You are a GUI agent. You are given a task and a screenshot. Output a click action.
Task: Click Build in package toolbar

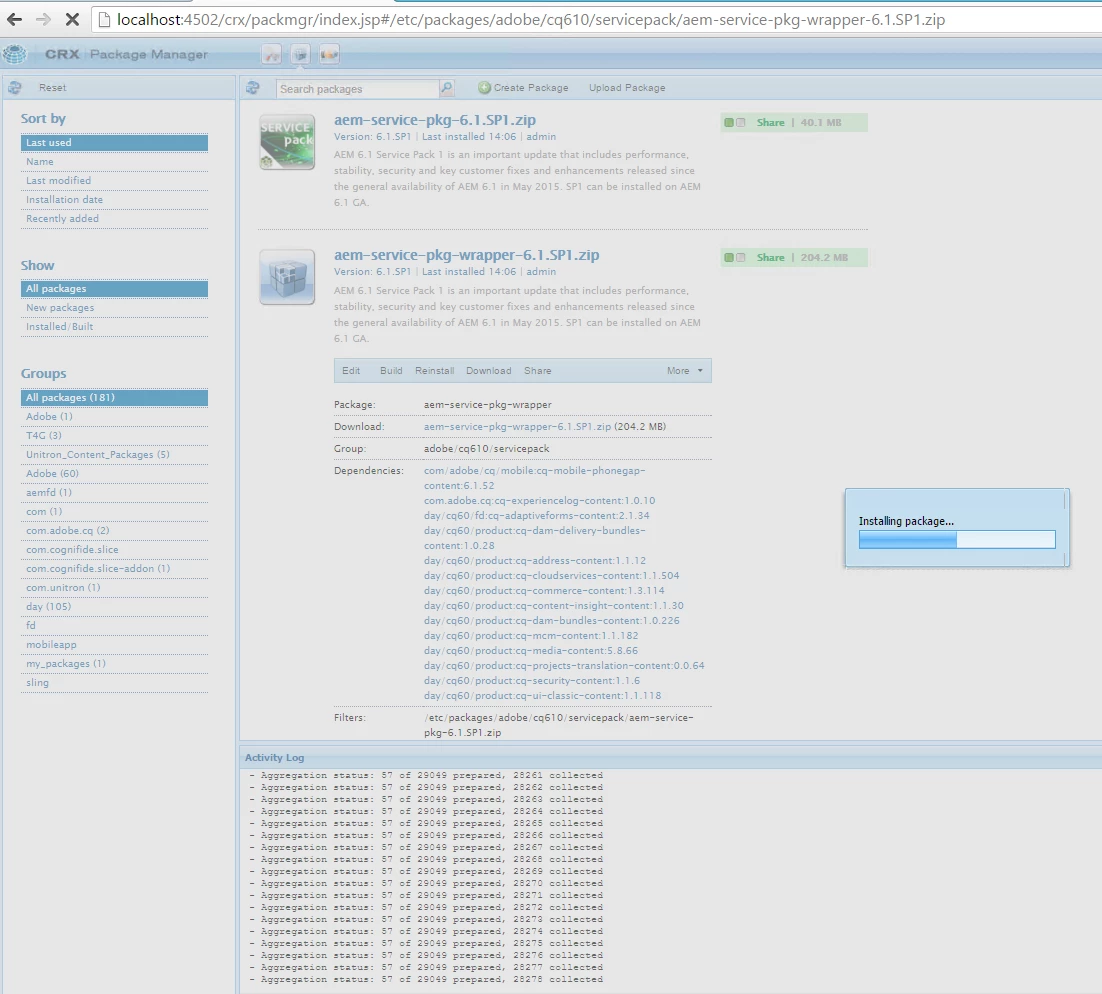[391, 370]
